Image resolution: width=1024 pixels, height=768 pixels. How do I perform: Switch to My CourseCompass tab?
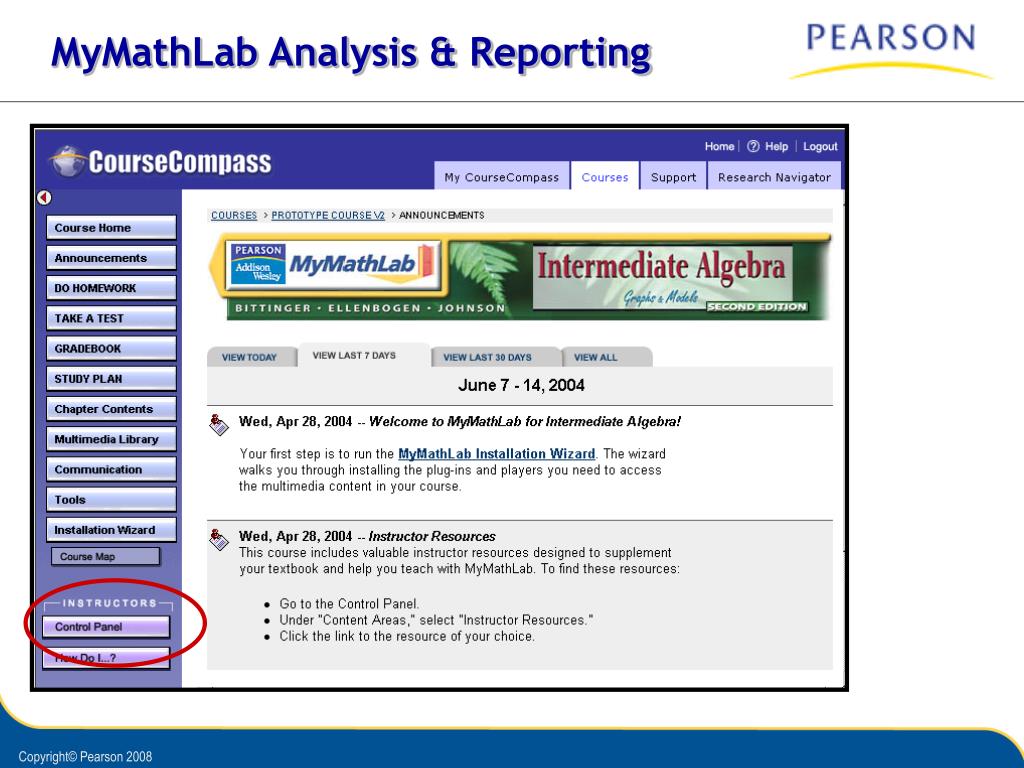[x=502, y=176]
